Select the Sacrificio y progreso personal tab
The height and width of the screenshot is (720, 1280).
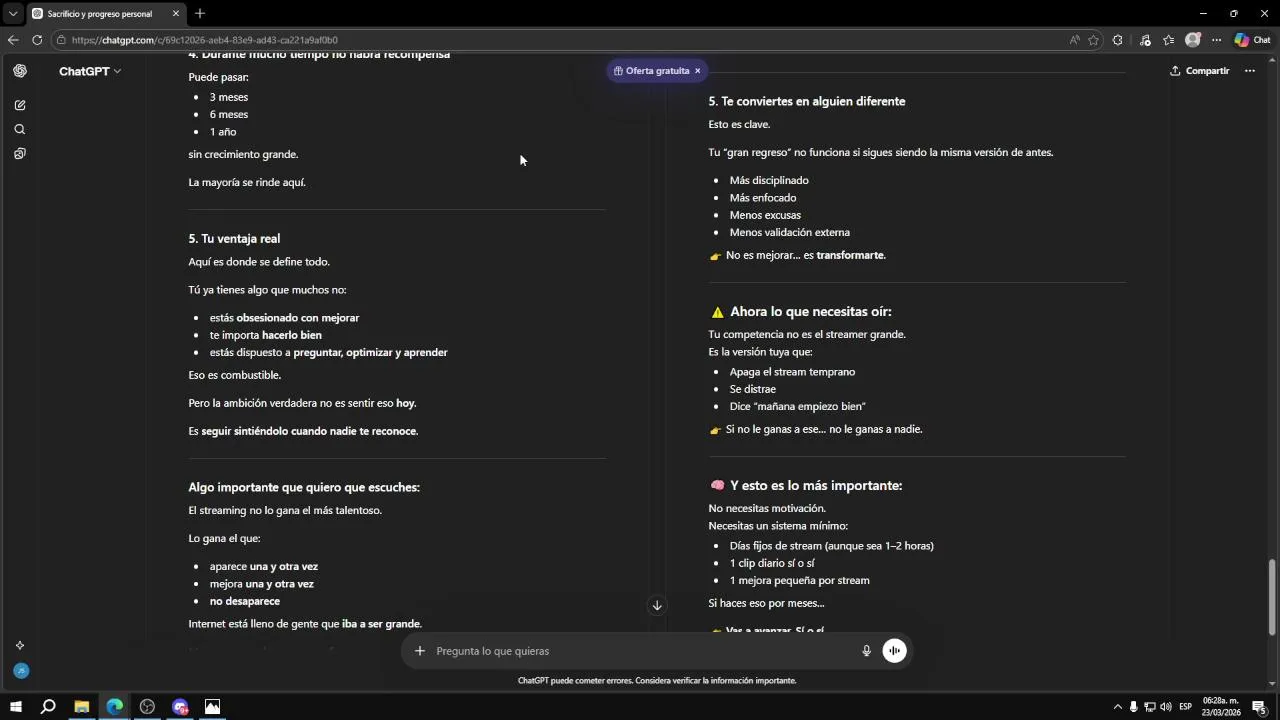100,14
